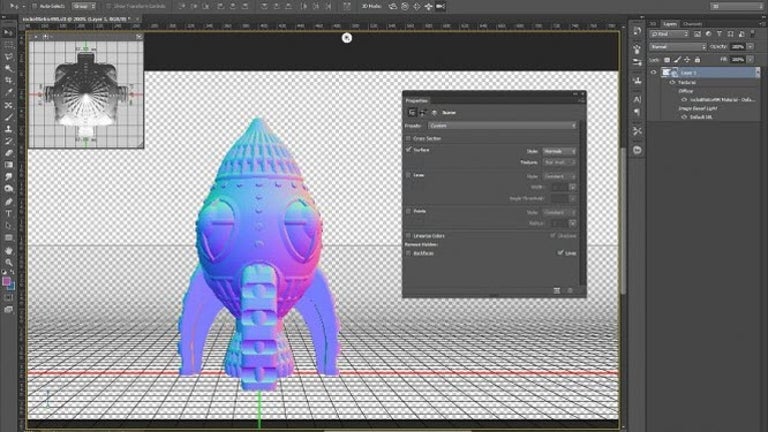Click the background color swatch
The width and height of the screenshot is (768, 432).
12,286
